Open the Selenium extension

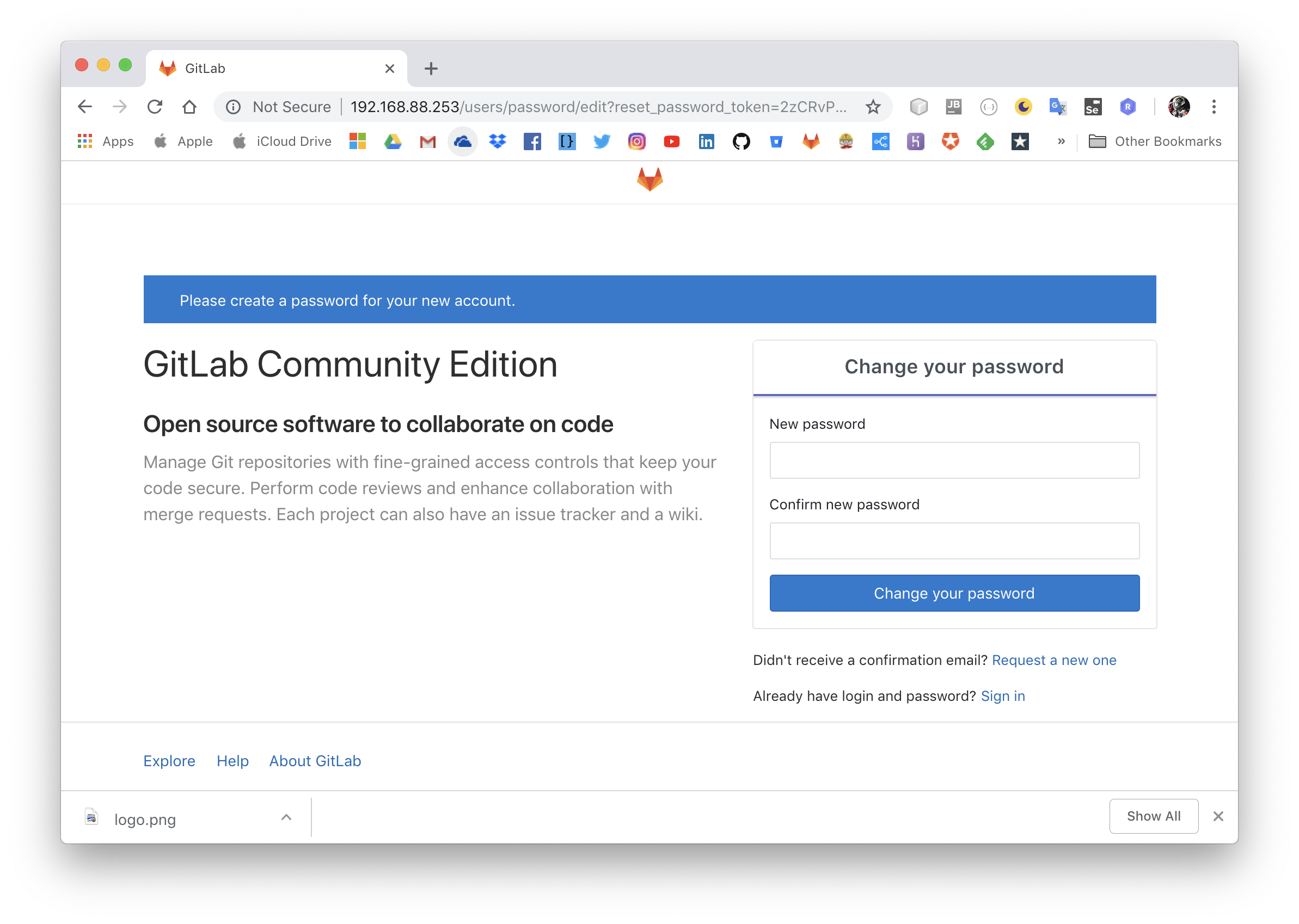[x=1092, y=107]
